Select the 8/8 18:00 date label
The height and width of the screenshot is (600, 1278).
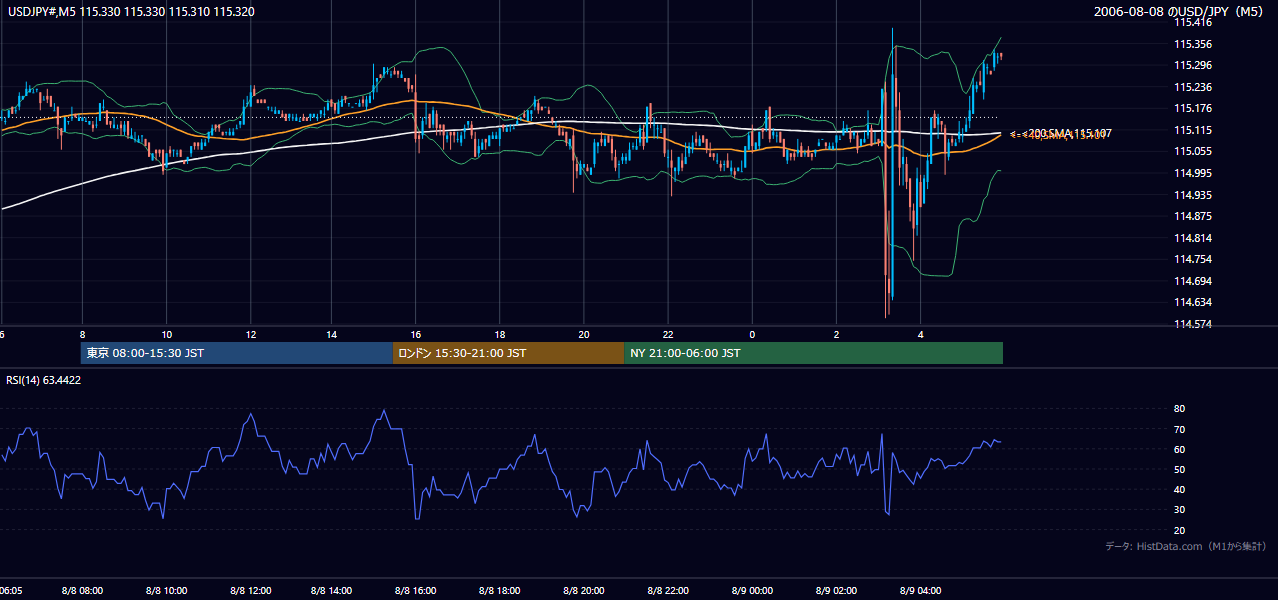click(x=500, y=591)
